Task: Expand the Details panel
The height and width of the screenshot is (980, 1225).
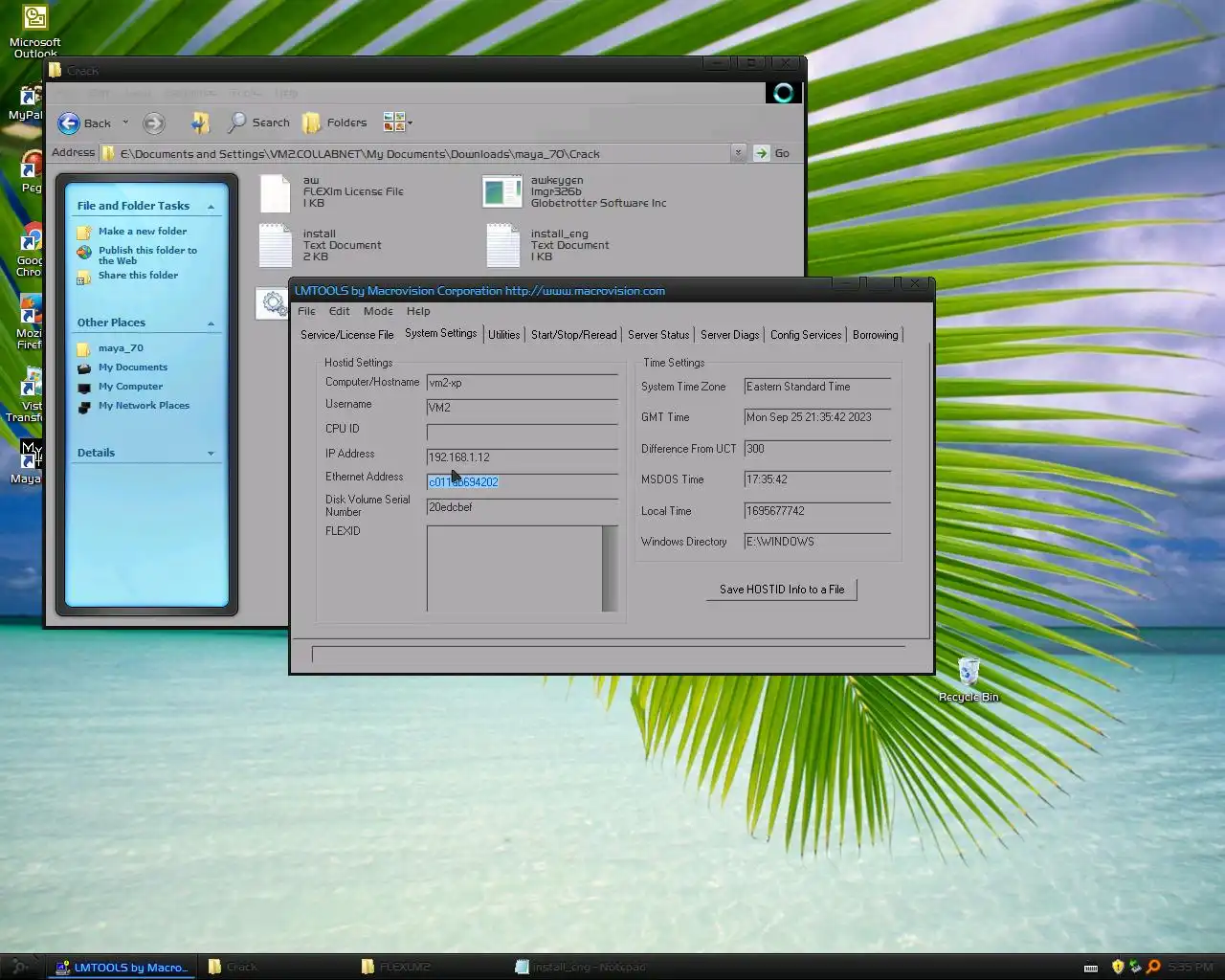Action: coord(211,454)
